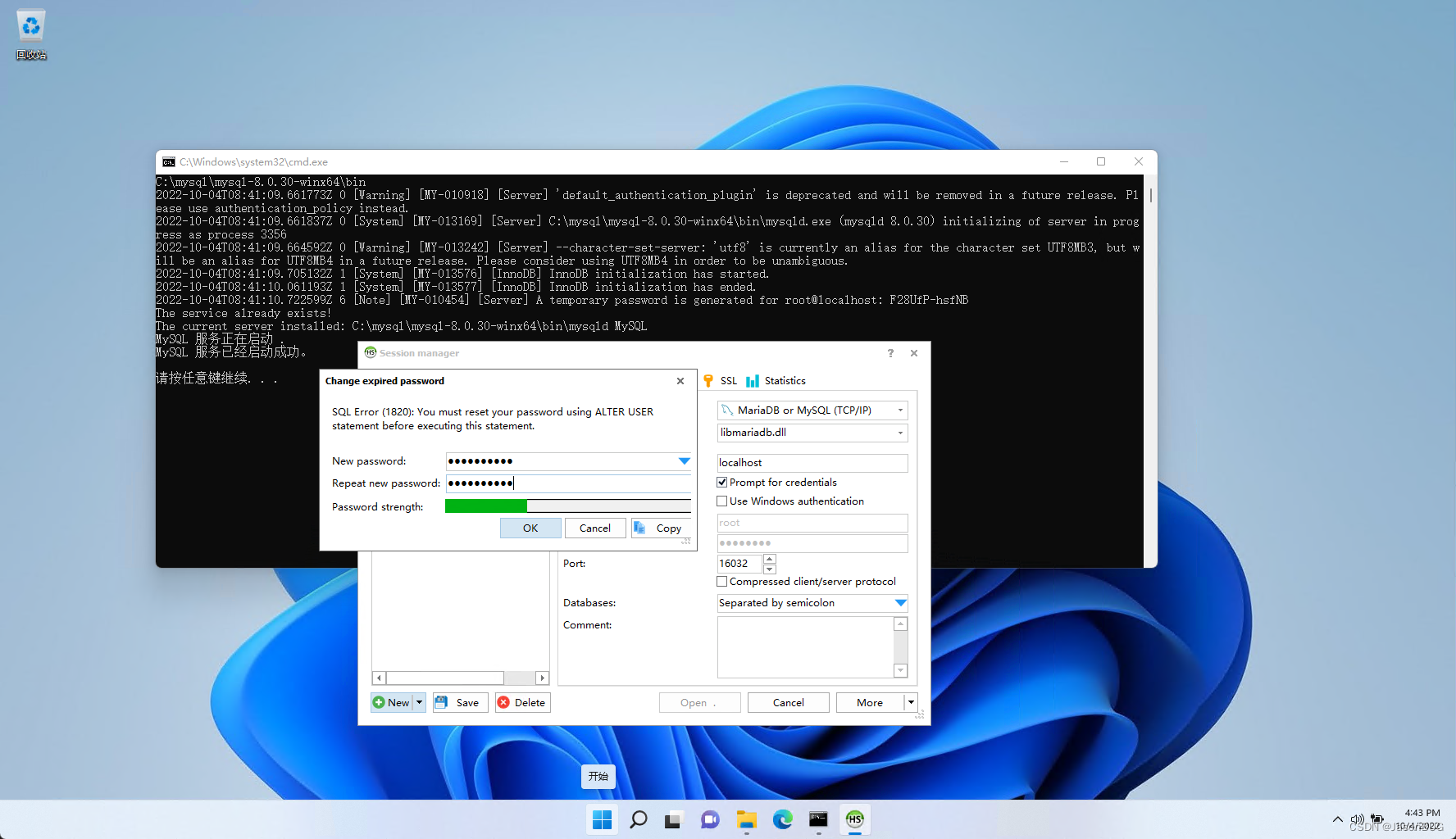
Task: Open File Explorer from taskbar
Action: coord(746,819)
